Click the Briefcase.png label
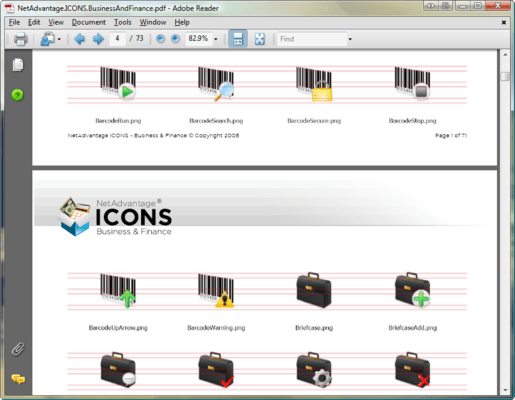 [x=314, y=328]
